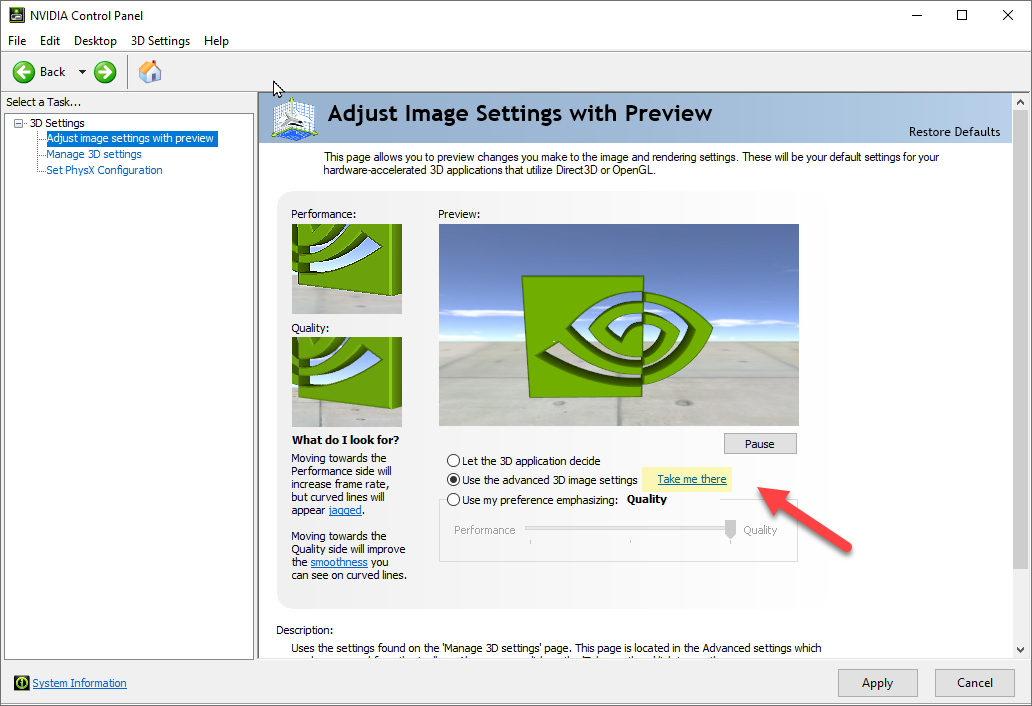Select Let the 3D application decide

pyautogui.click(x=453, y=461)
